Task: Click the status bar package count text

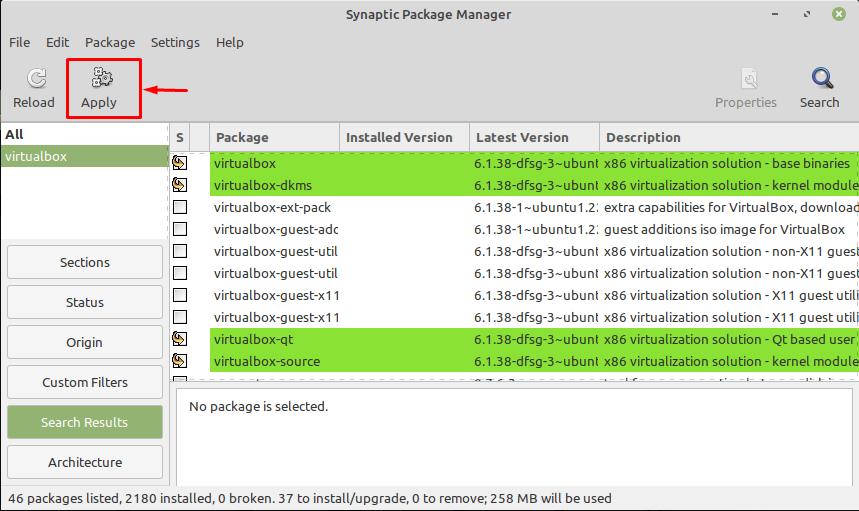Action: [x=310, y=498]
